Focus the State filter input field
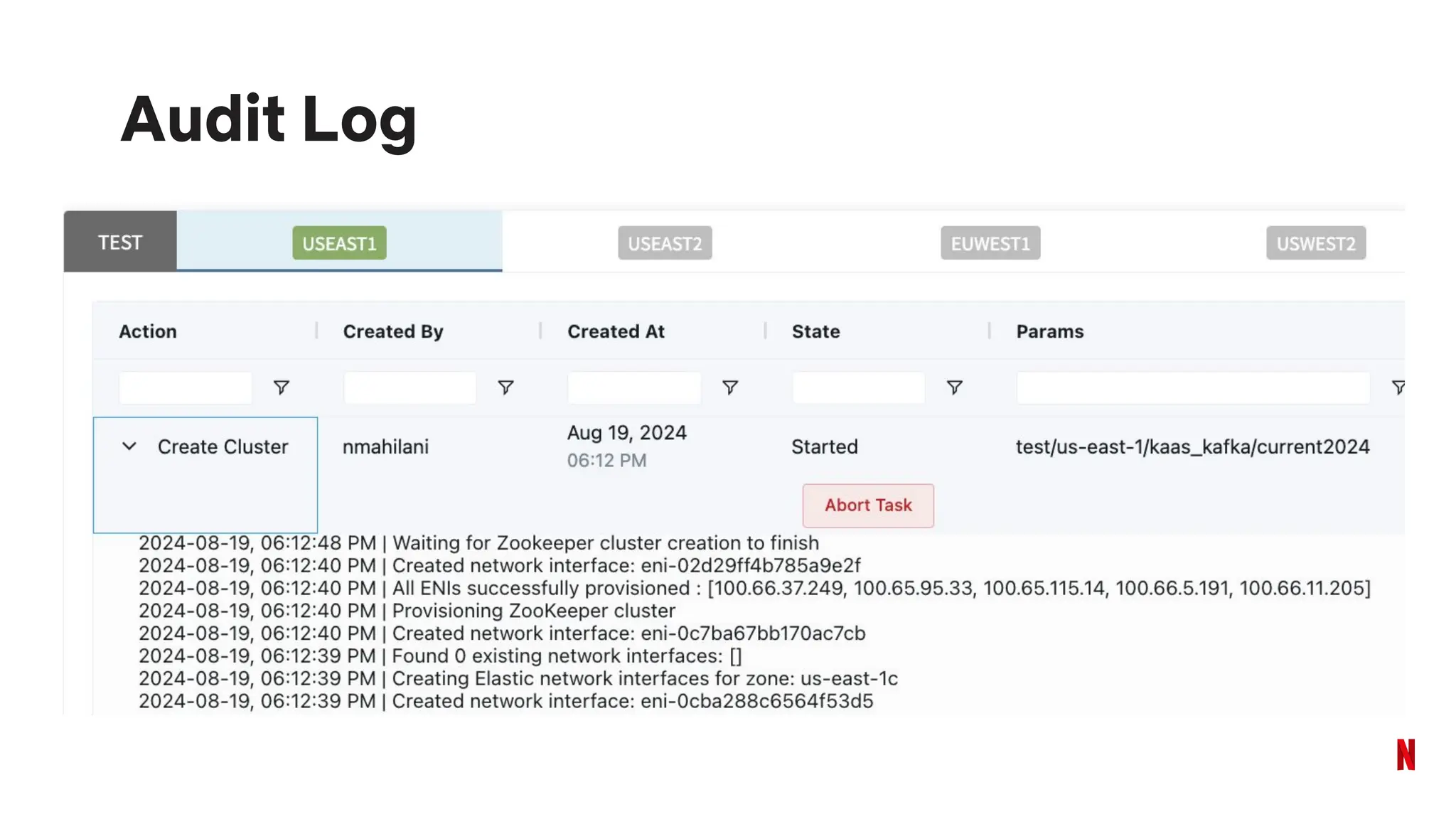1456x819 pixels. [x=859, y=387]
